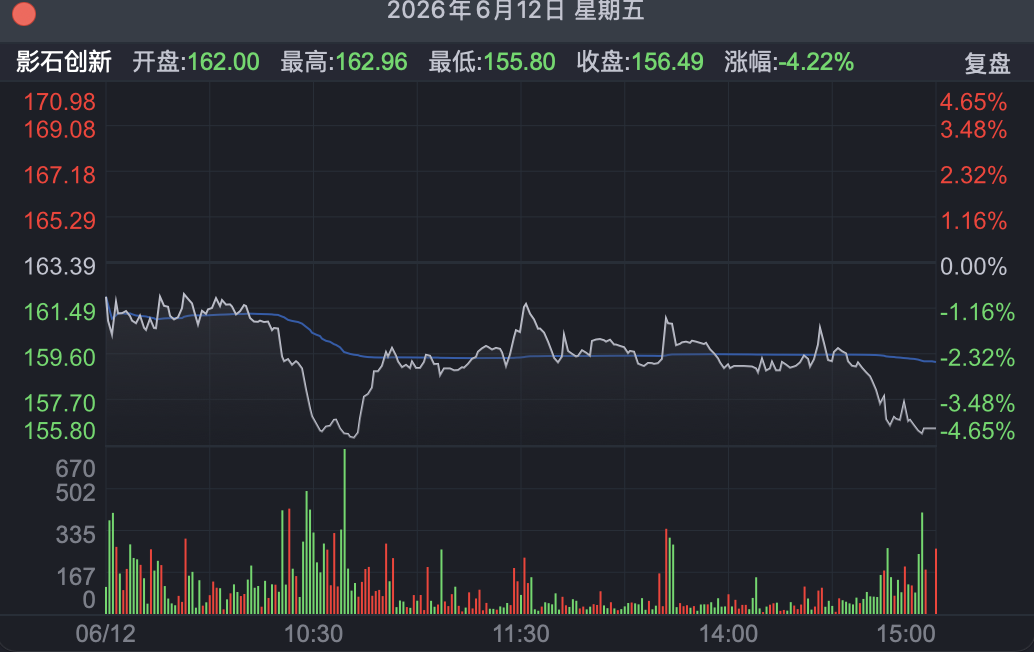Click the 165.29 price axis label

tap(59, 220)
